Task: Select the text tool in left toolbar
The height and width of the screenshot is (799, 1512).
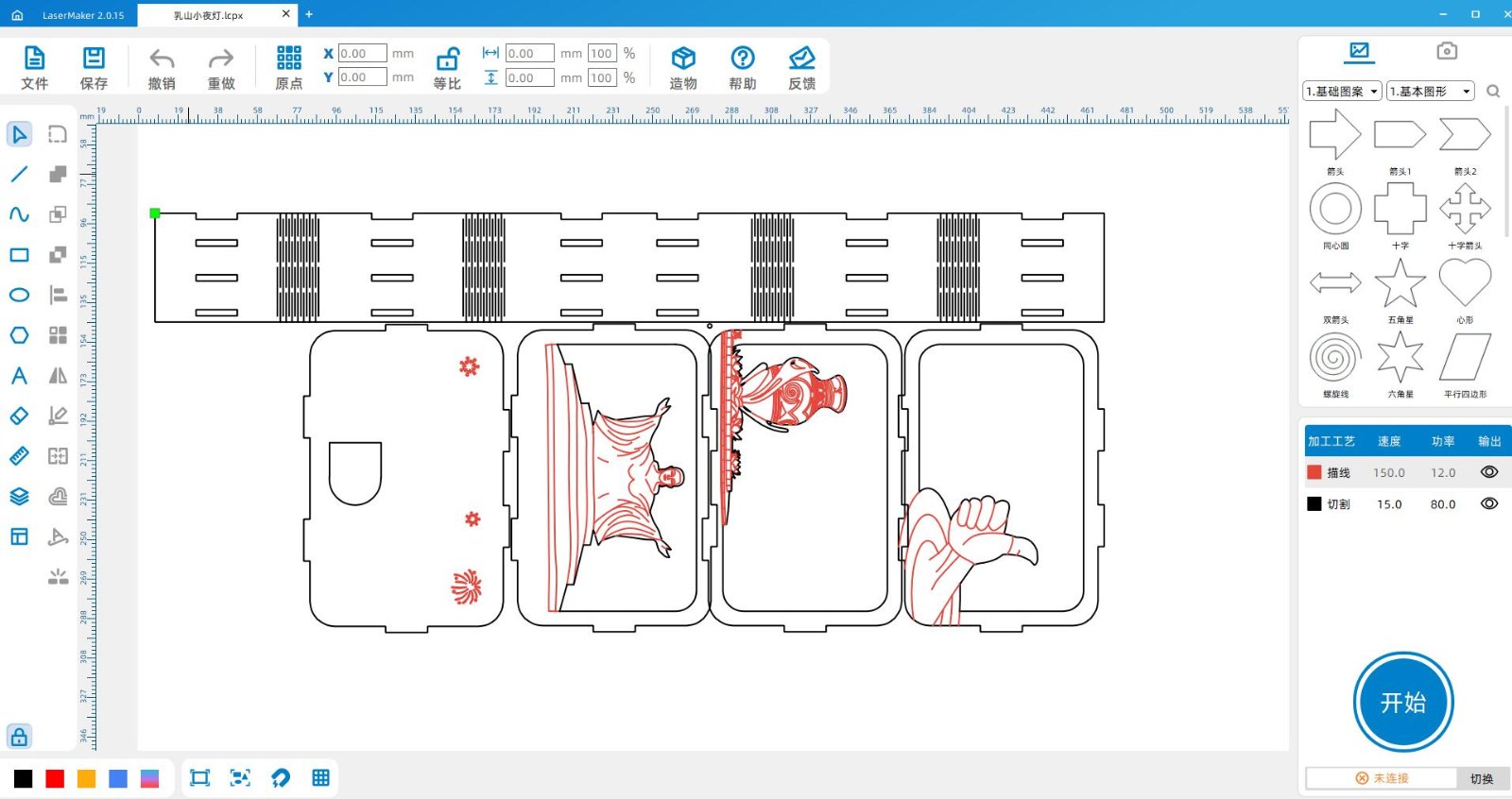Action: (19, 376)
